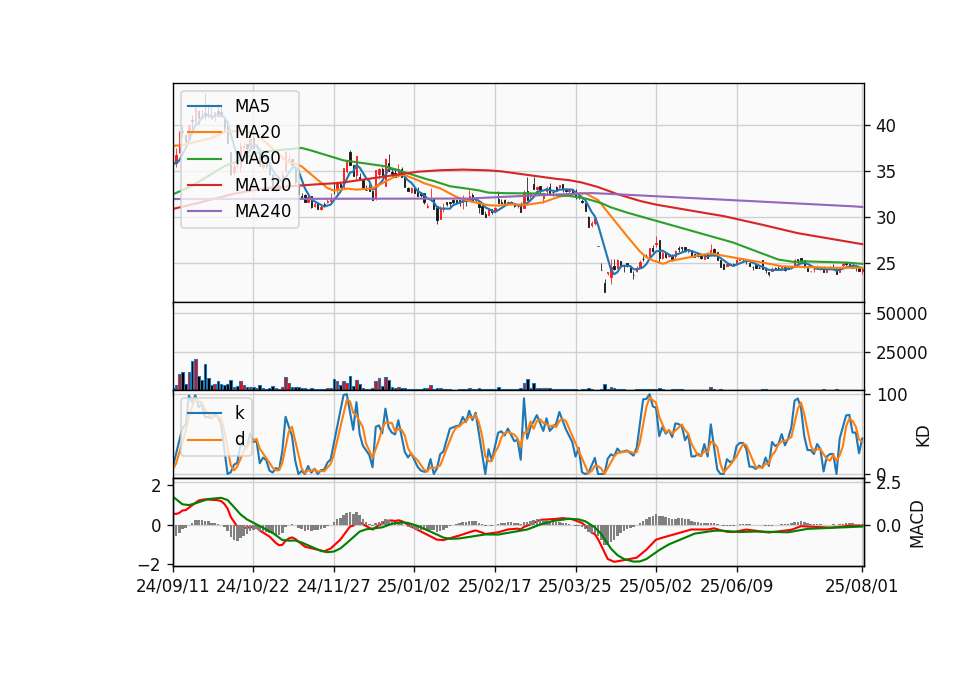This screenshot has height=690, width=960.
Task: Click the volume axis value 50000
Action: (901, 314)
